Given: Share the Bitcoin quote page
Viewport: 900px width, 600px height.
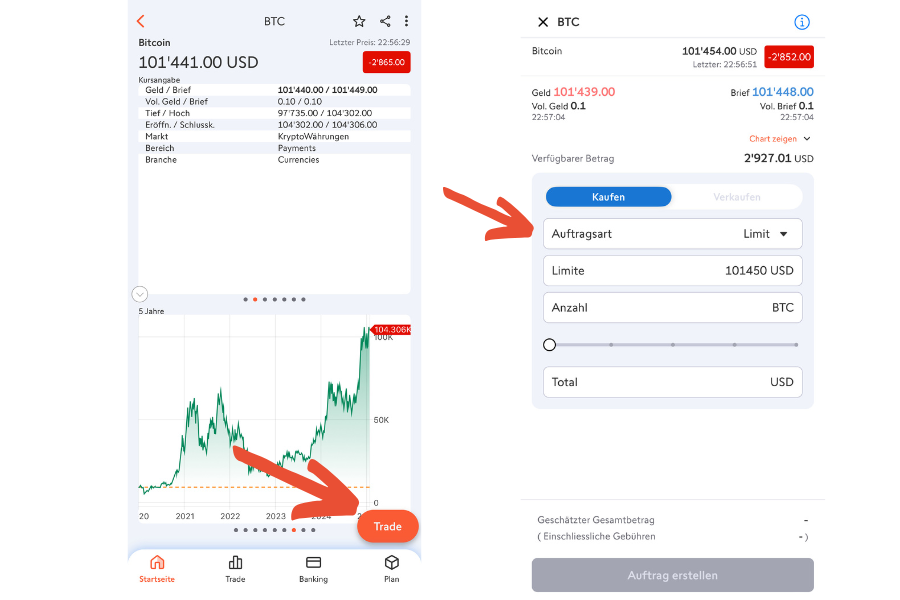Looking at the screenshot, I should 385,21.
